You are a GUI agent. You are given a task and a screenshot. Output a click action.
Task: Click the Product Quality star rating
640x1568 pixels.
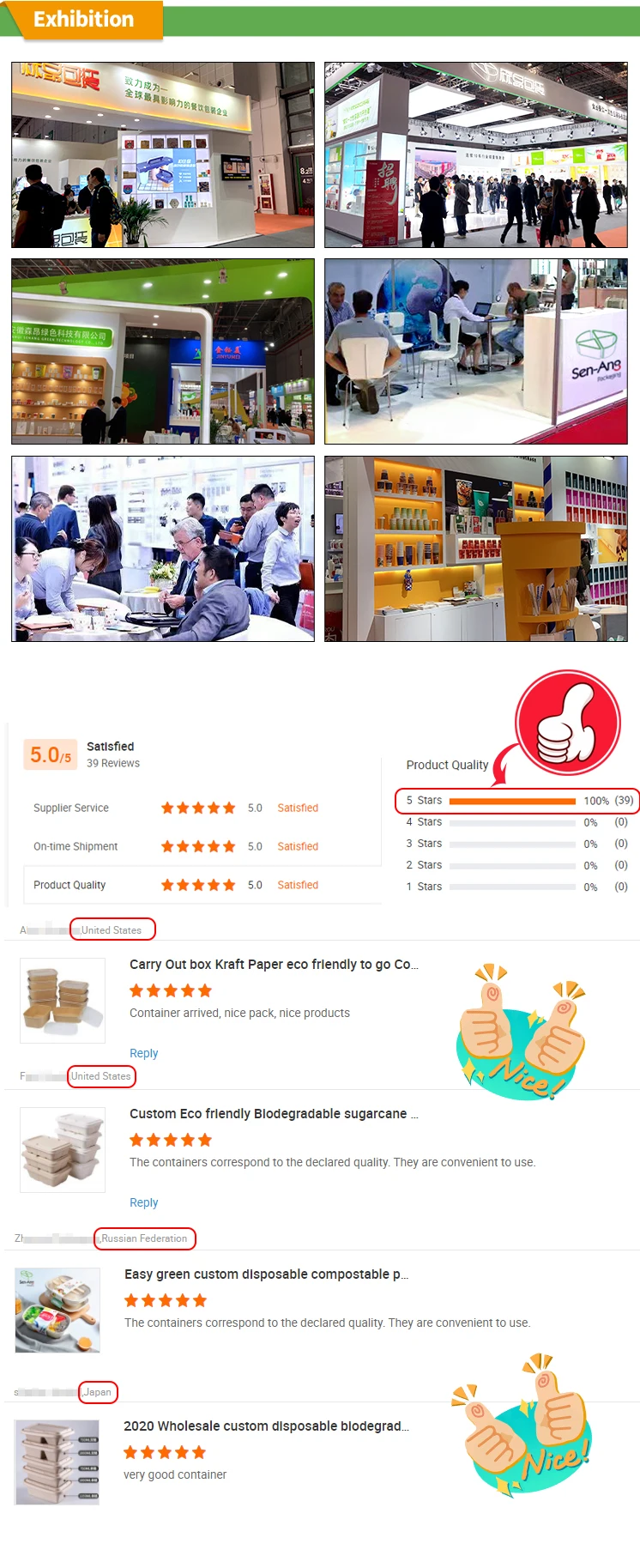pyautogui.click(x=198, y=885)
